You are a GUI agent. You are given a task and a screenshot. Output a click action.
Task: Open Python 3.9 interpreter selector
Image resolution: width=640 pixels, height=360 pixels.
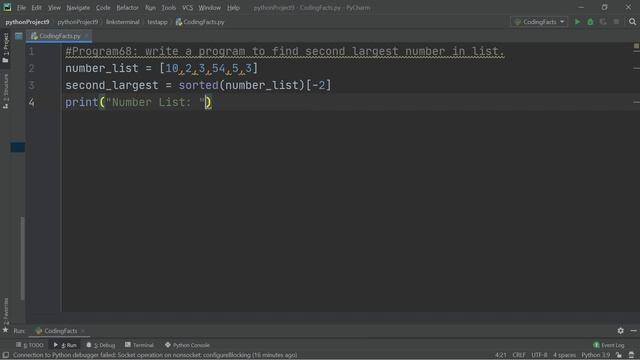coord(596,355)
